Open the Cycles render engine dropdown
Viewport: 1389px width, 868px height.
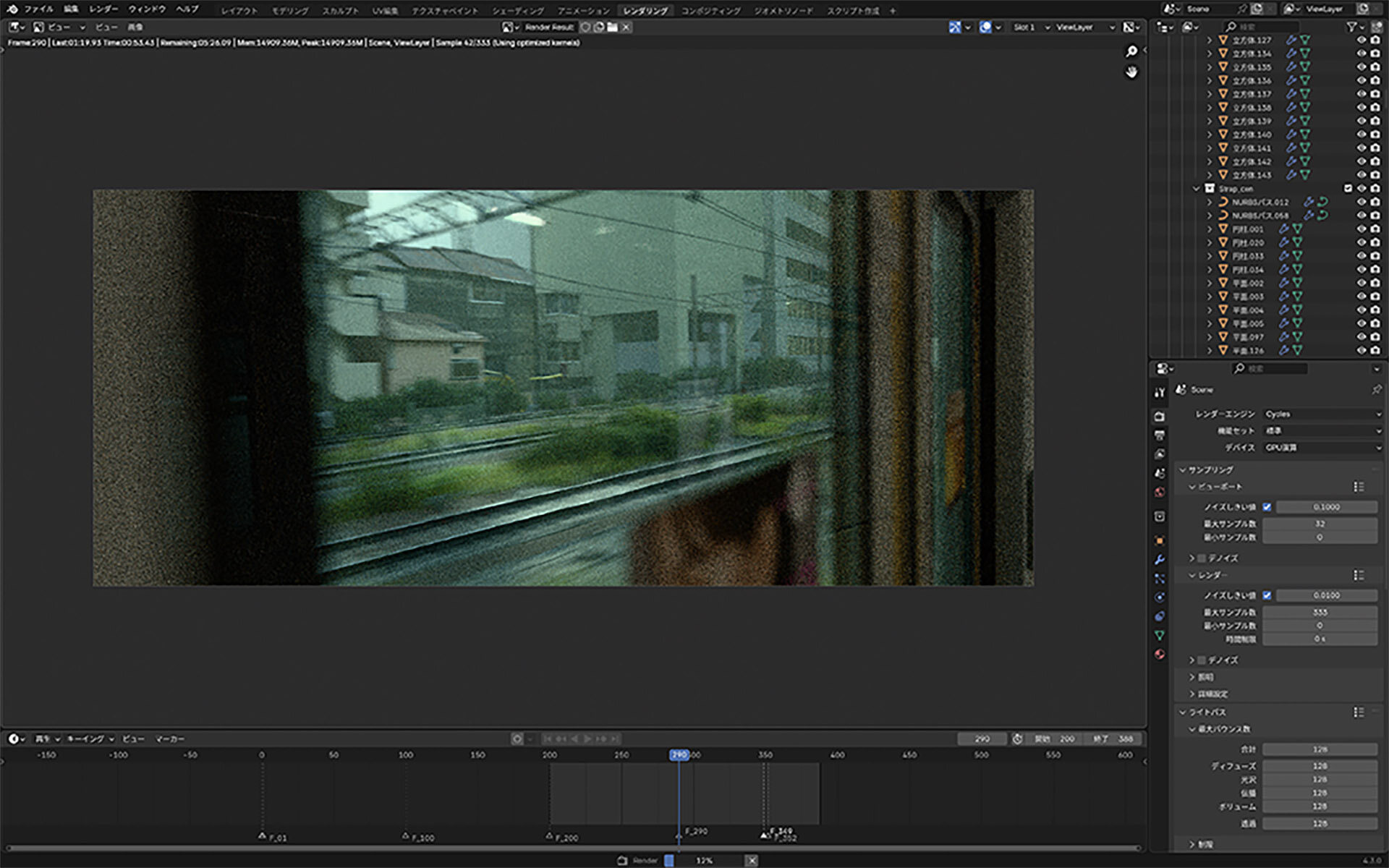point(1322,414)
